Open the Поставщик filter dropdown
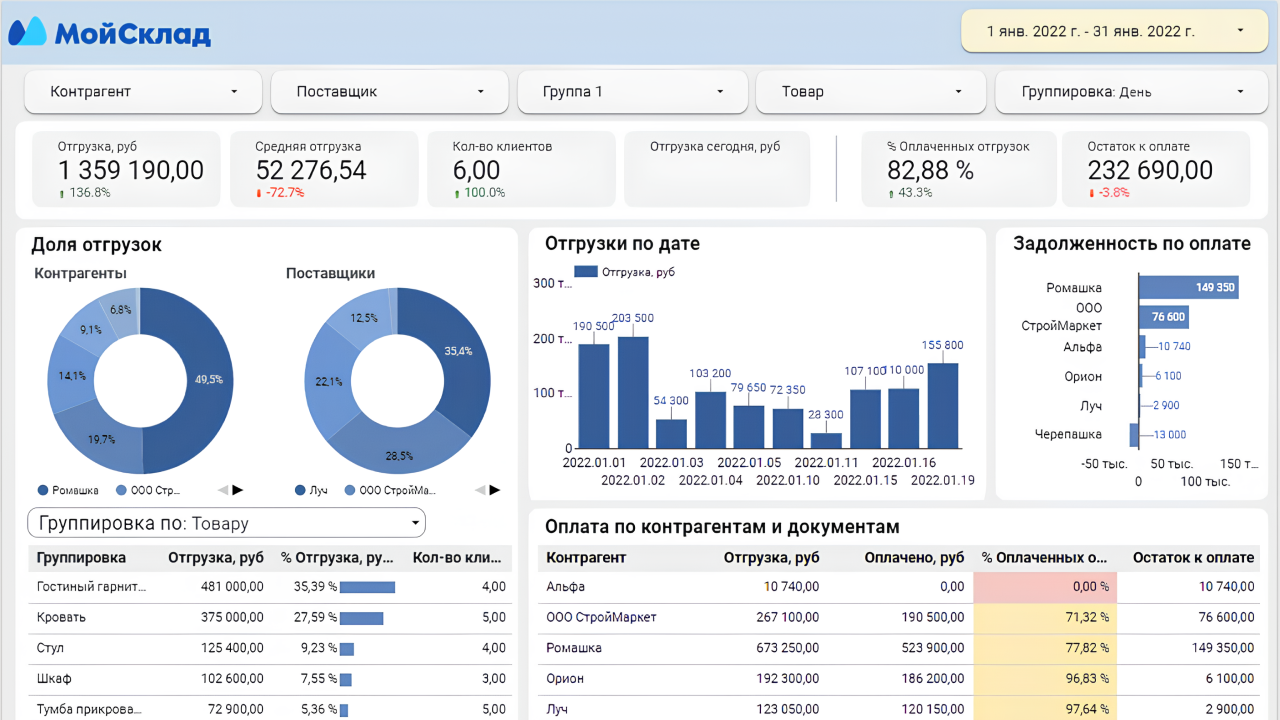1280x720 pixels. [x=390, y=91]
